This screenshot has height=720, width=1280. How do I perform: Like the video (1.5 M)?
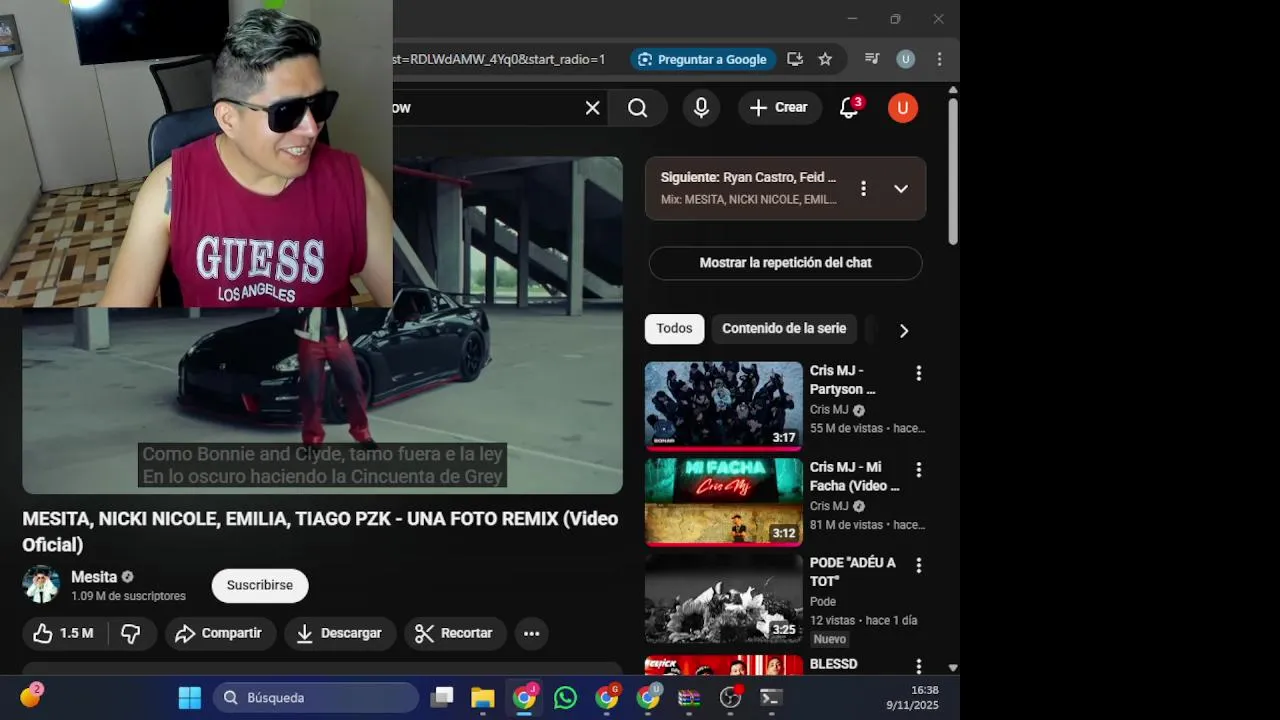[x=63, y=633]
